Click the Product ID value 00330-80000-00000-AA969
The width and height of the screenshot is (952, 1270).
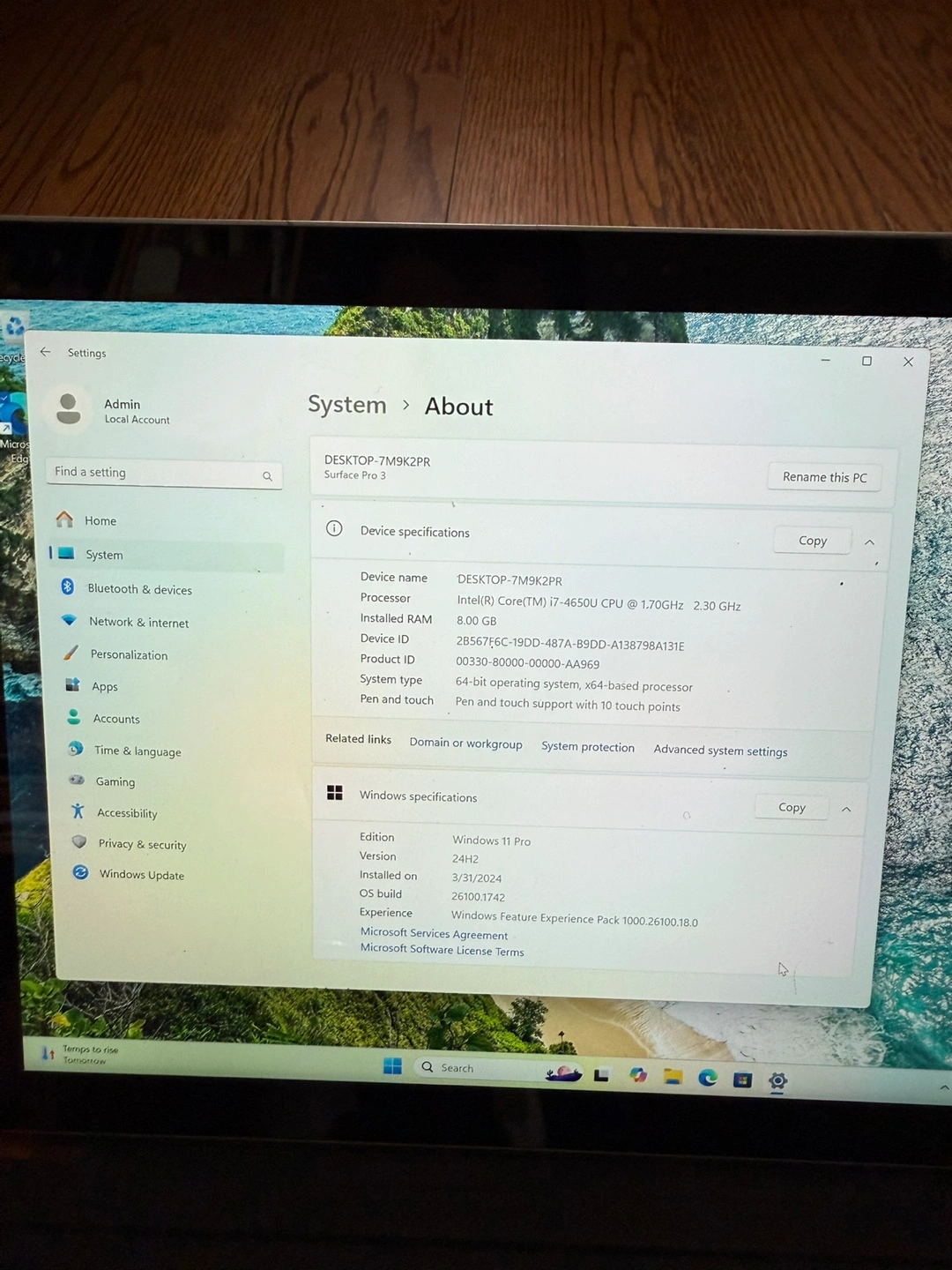(x=527, y=663)
